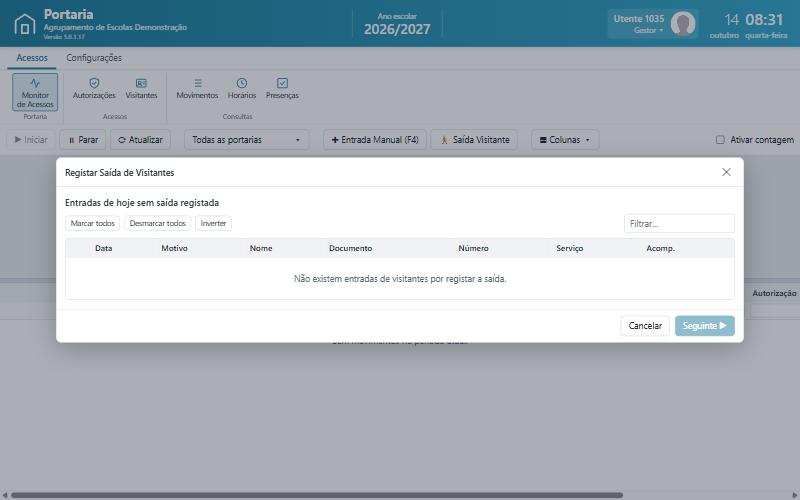
Task: Click the Documento column header
Action: pos(351,248)
